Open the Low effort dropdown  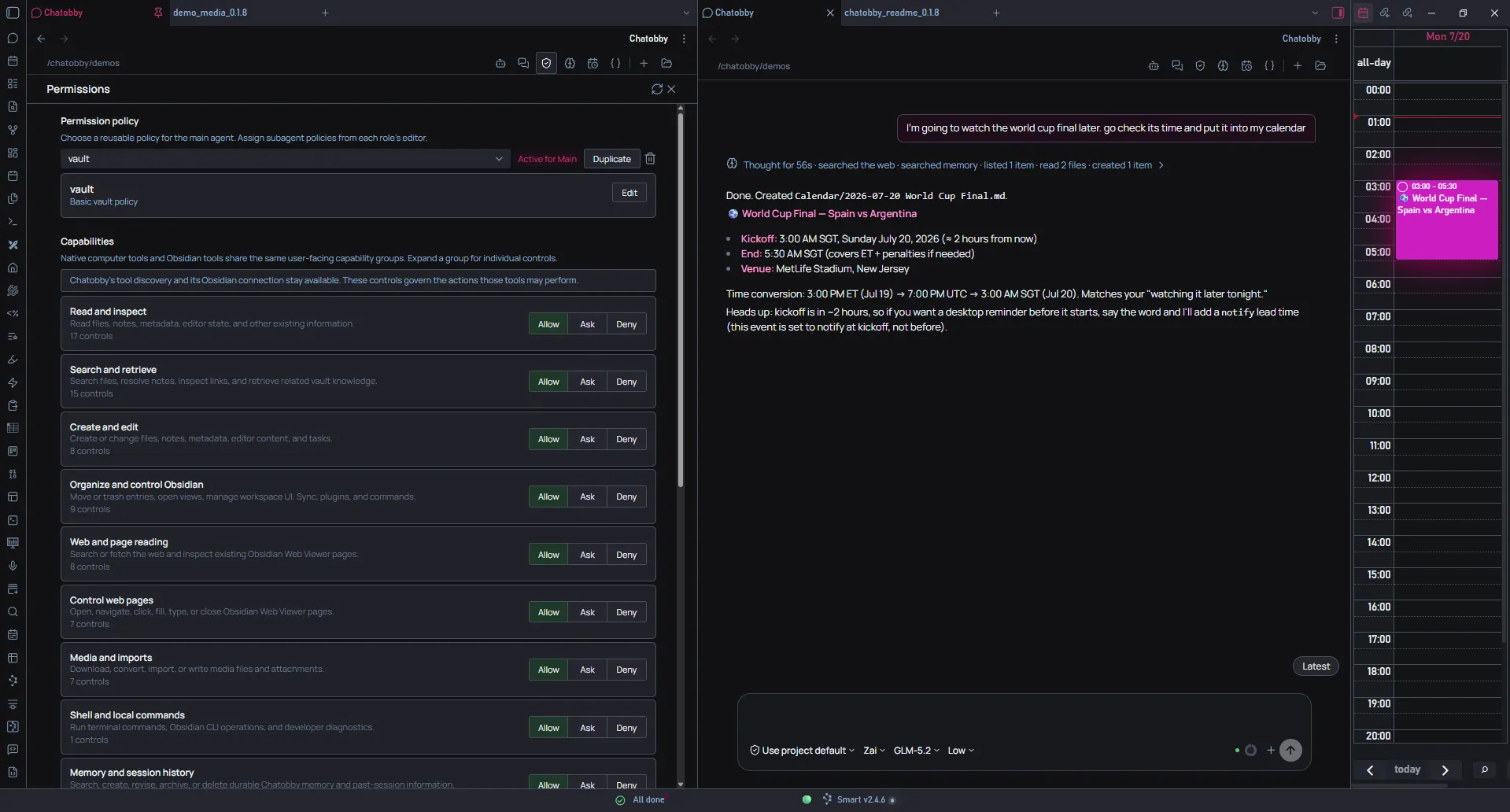coord(960,751)
